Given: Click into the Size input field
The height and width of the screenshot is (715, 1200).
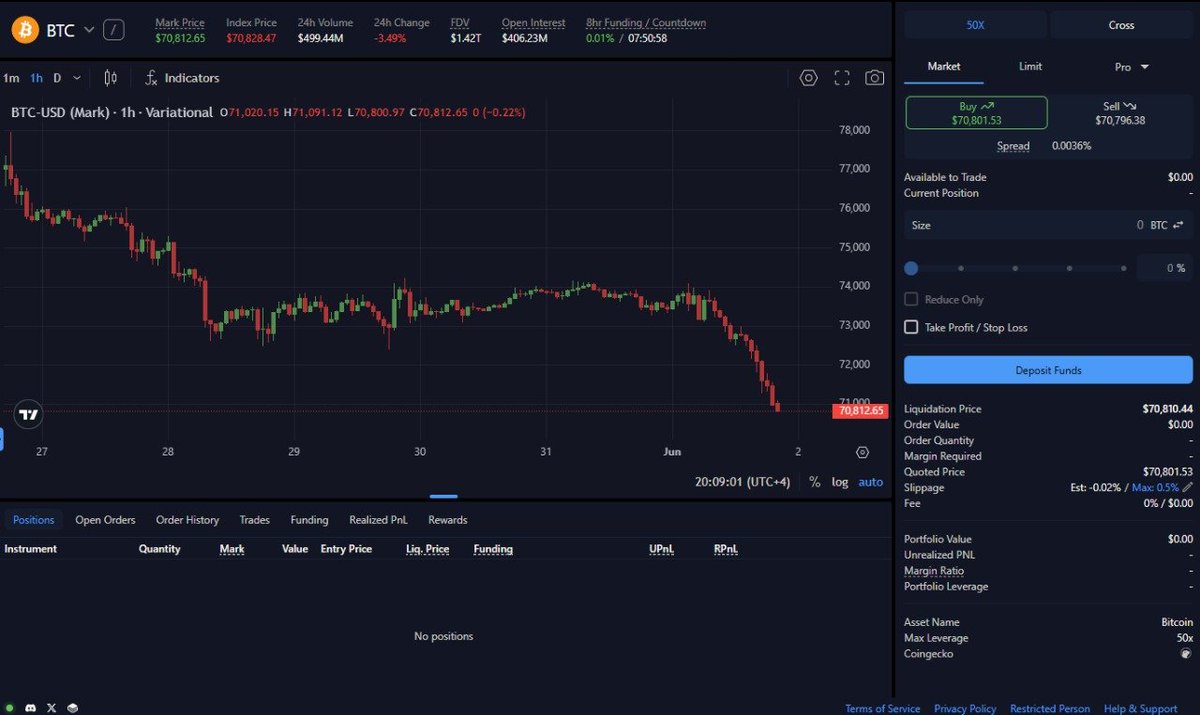Looking at the screenshot, I should (1048, 225).
